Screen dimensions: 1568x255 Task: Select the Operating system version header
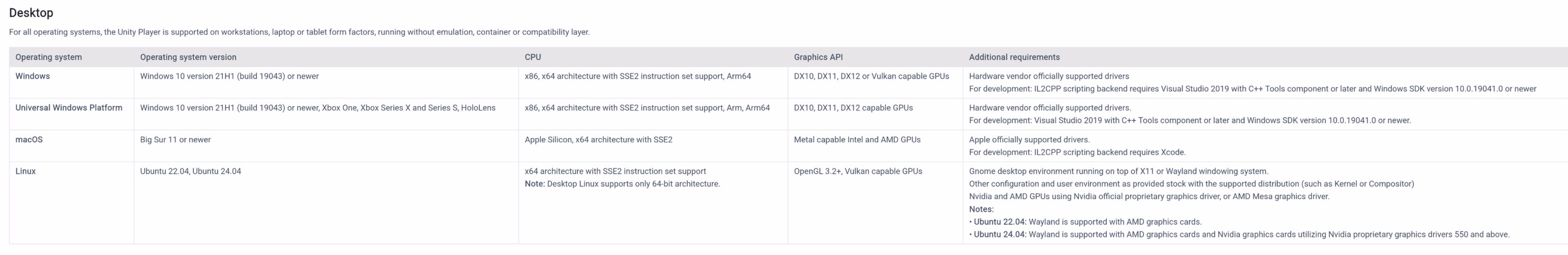[x=188, y=58]
